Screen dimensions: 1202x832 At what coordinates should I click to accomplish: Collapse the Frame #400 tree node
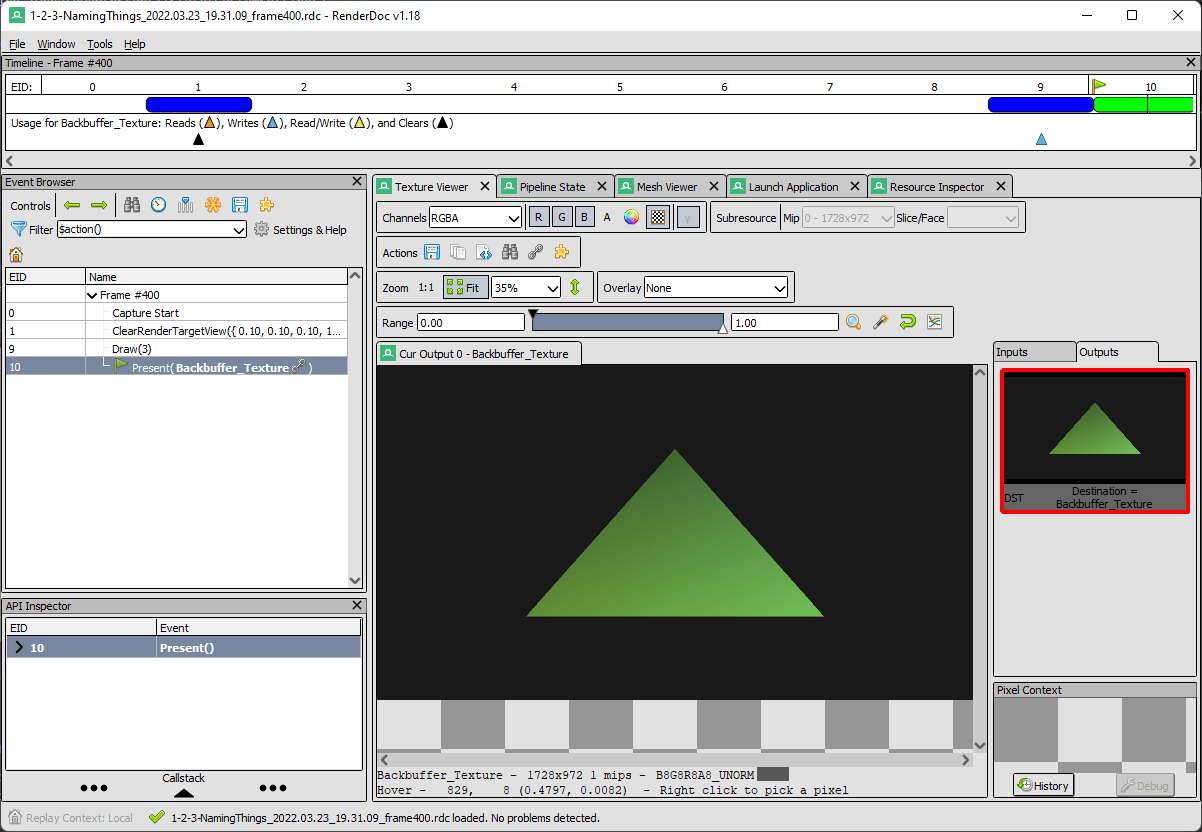(92, 296)
